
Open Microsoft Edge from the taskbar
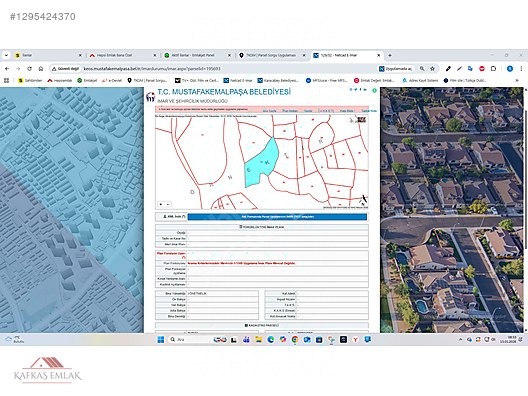pos(271,339)
